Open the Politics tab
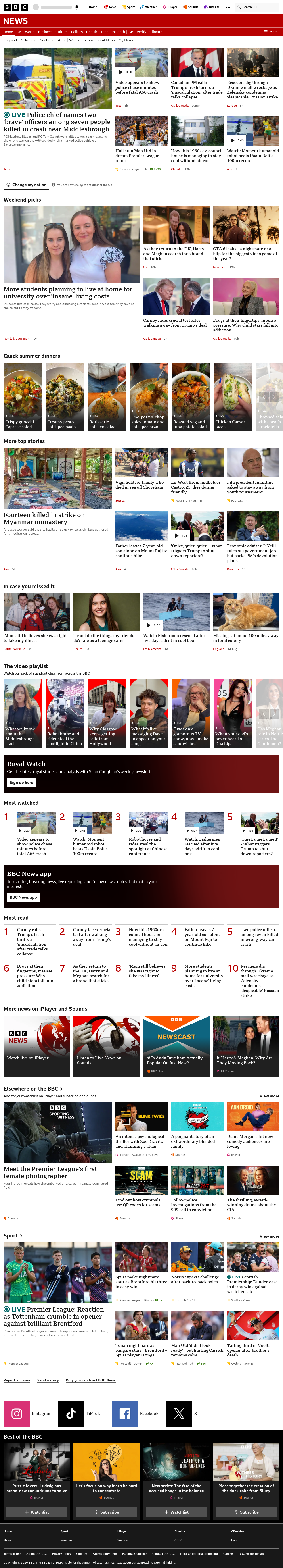Screen dimensions: 283x1568 pyautogui.click(x=77, y=32)
